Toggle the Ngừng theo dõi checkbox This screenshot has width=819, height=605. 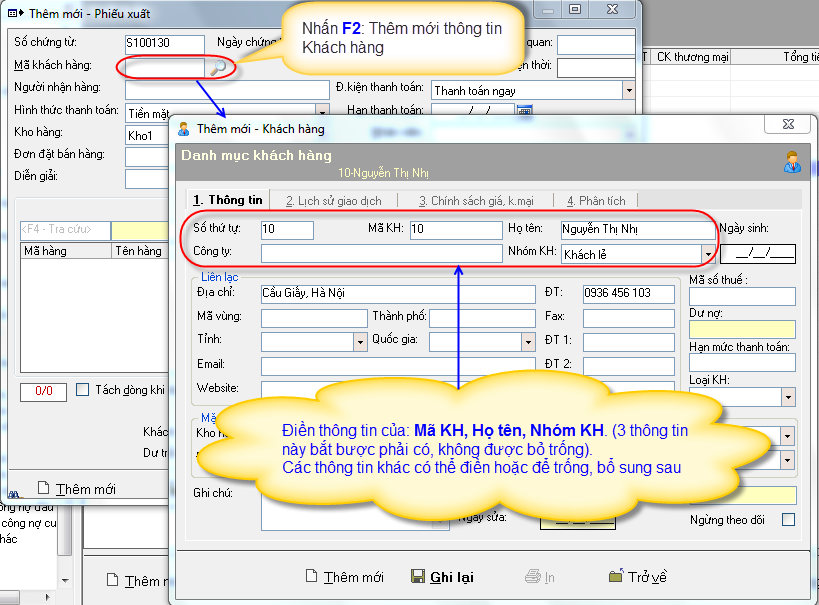[788, 520]
